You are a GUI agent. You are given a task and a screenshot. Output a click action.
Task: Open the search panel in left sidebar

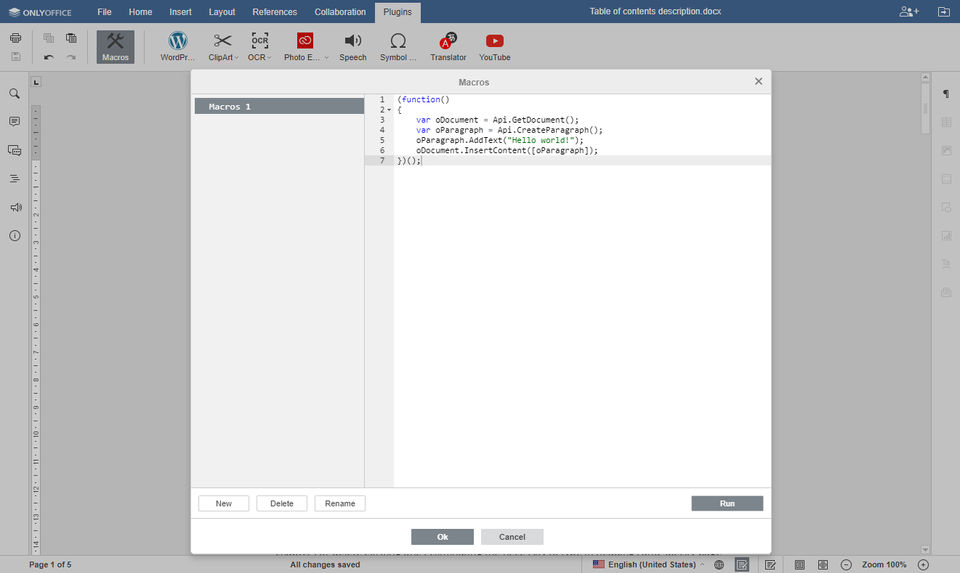[15, 94]
